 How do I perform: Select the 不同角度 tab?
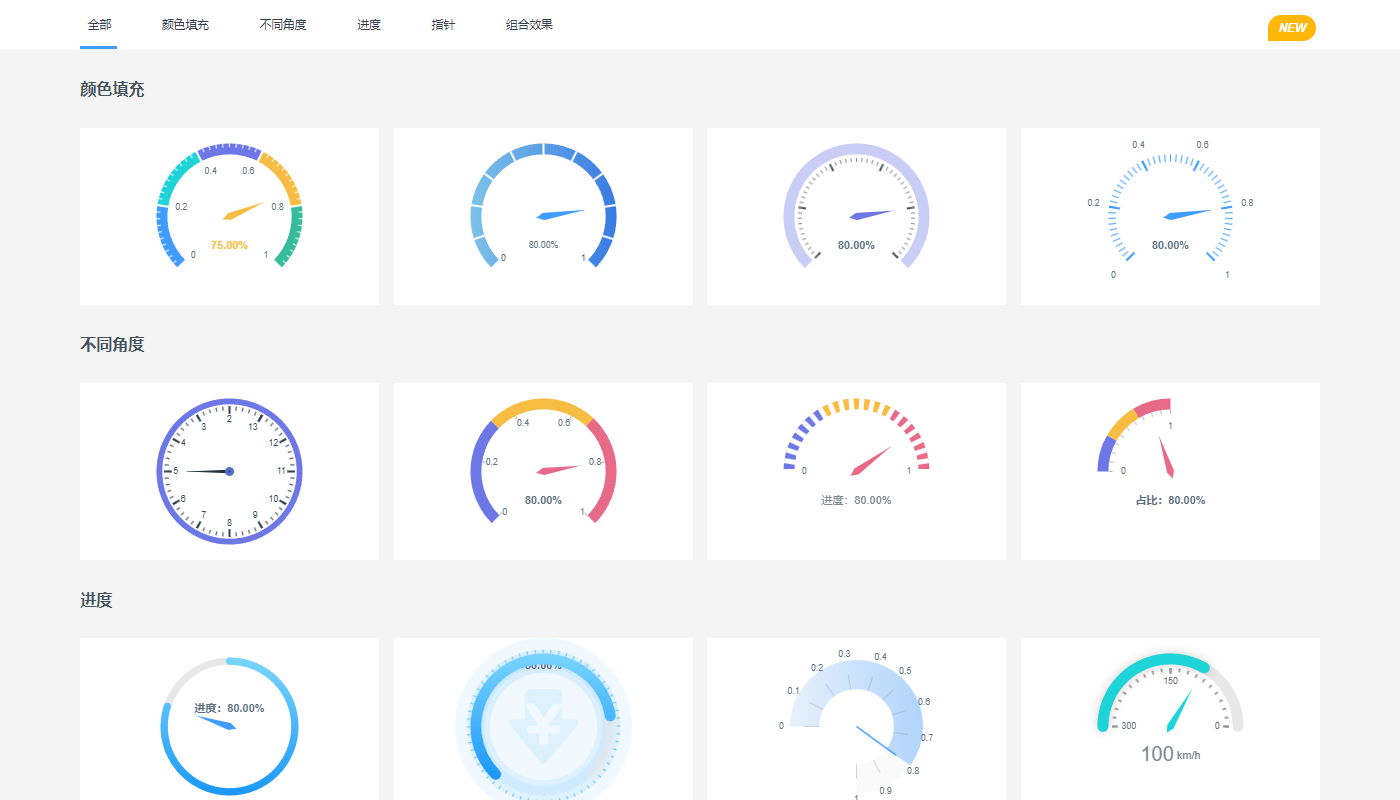(x=282, y=25)
